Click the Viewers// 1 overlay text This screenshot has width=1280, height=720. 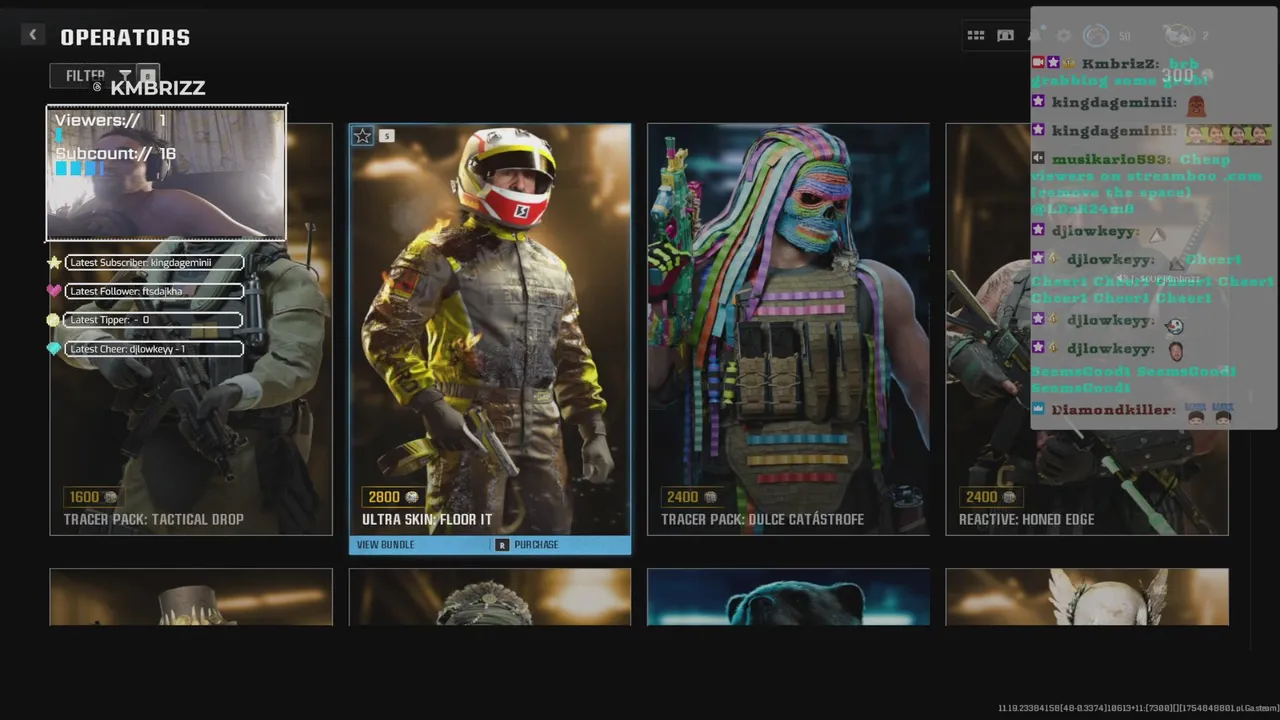pos(110,120)
